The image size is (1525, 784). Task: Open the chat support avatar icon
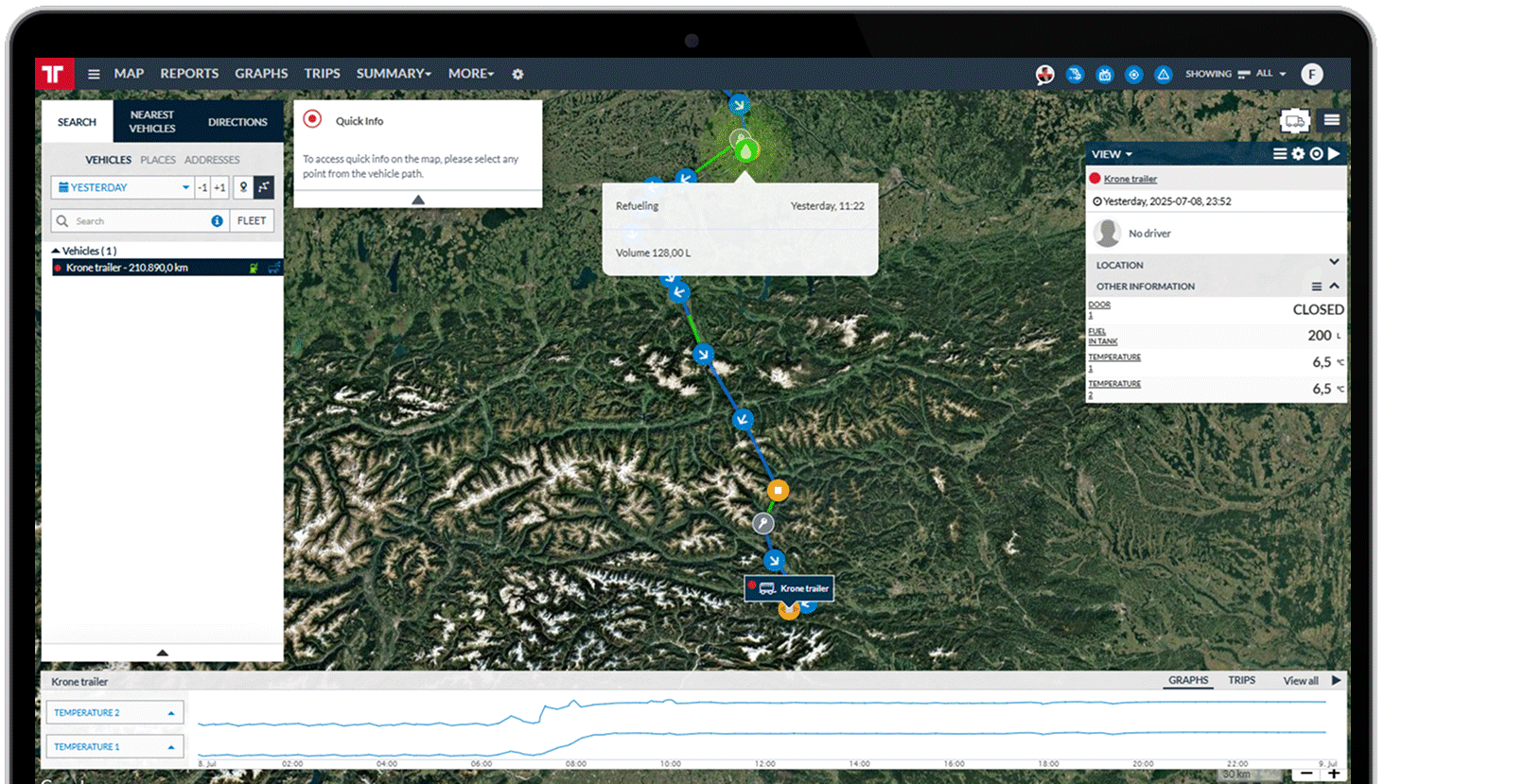1044,75
